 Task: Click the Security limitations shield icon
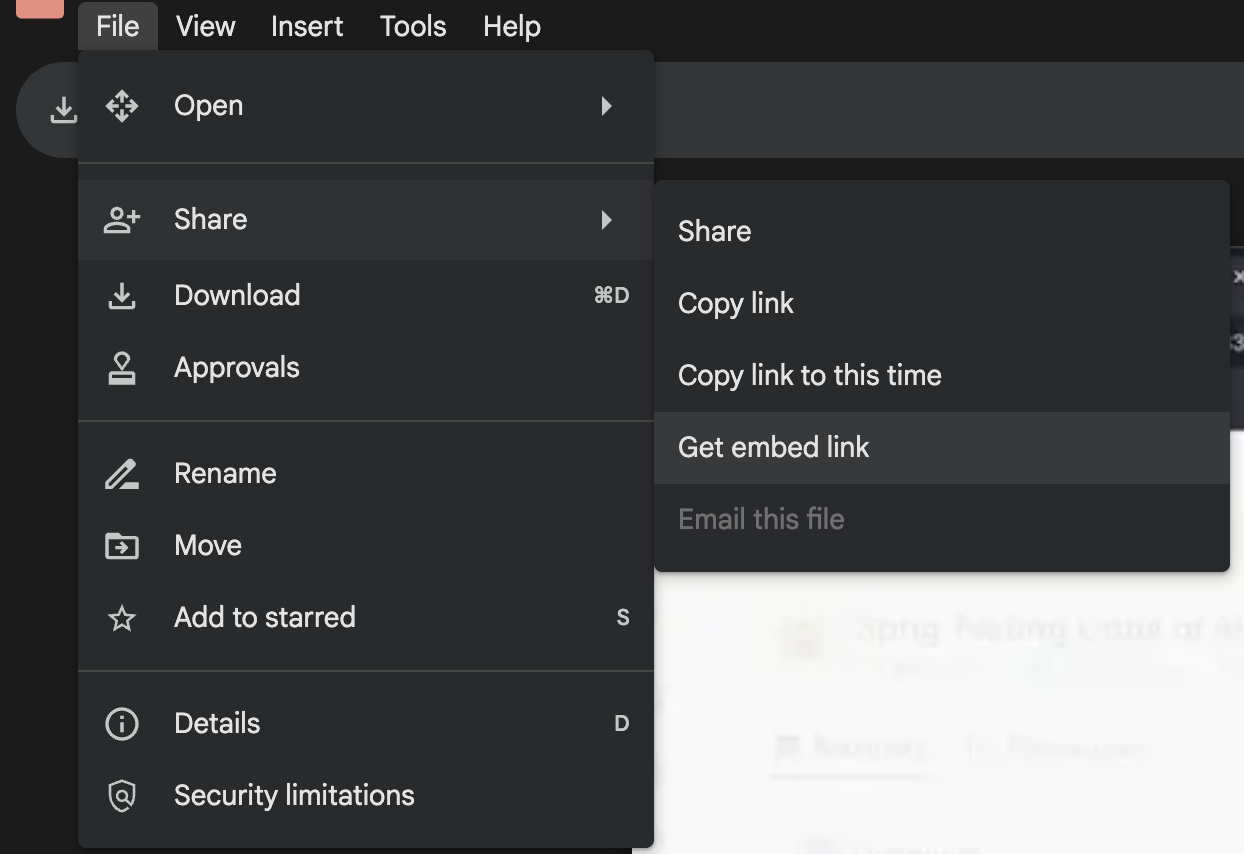122,796
